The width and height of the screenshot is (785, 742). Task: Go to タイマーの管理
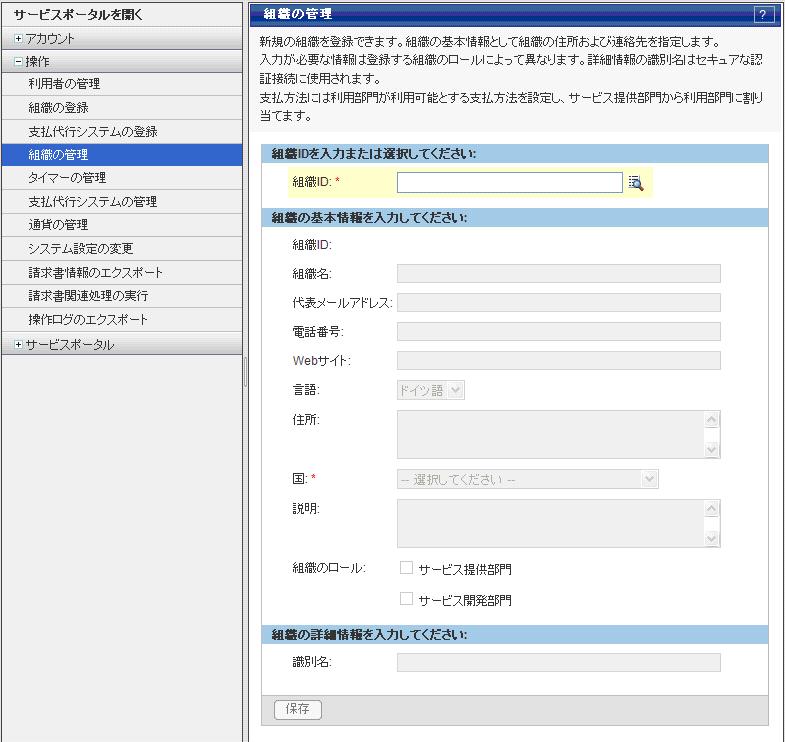click(x=67, y=178)
